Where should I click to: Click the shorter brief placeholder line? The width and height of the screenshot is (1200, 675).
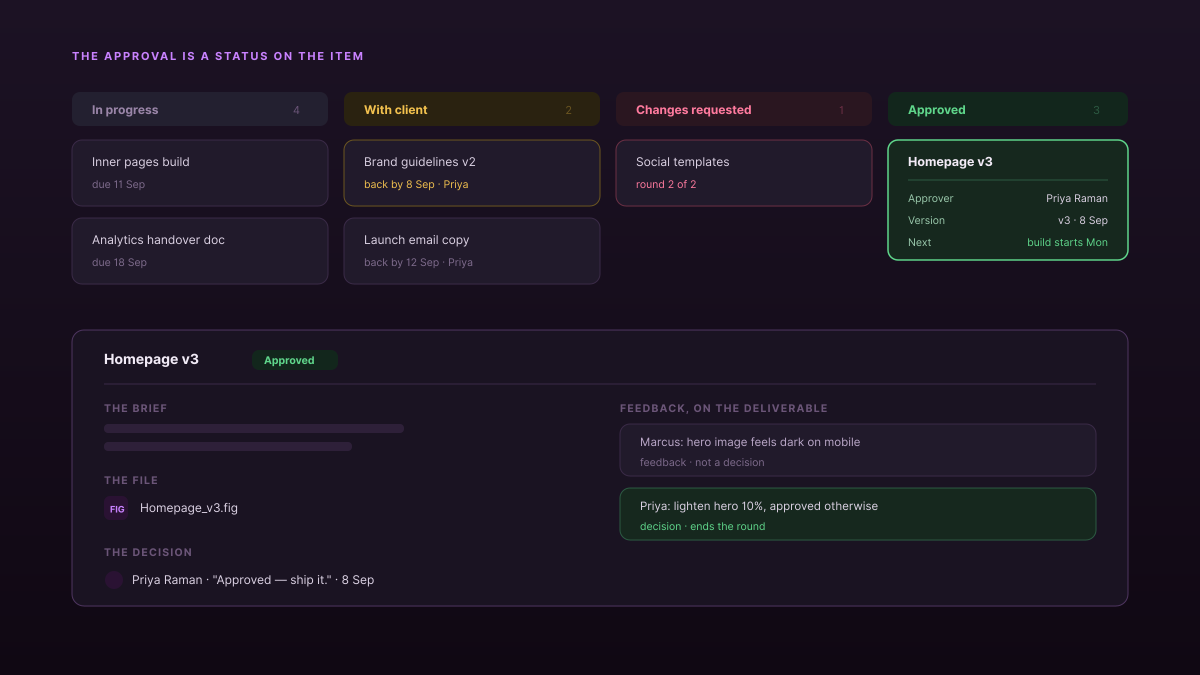[x=228, y=446]
